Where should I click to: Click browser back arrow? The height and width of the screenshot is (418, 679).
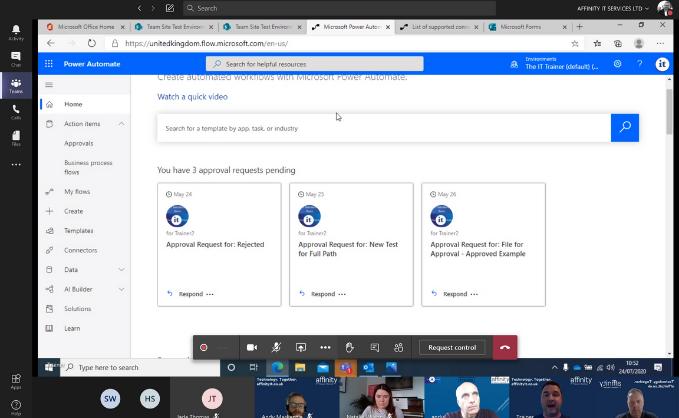point(51,43)
